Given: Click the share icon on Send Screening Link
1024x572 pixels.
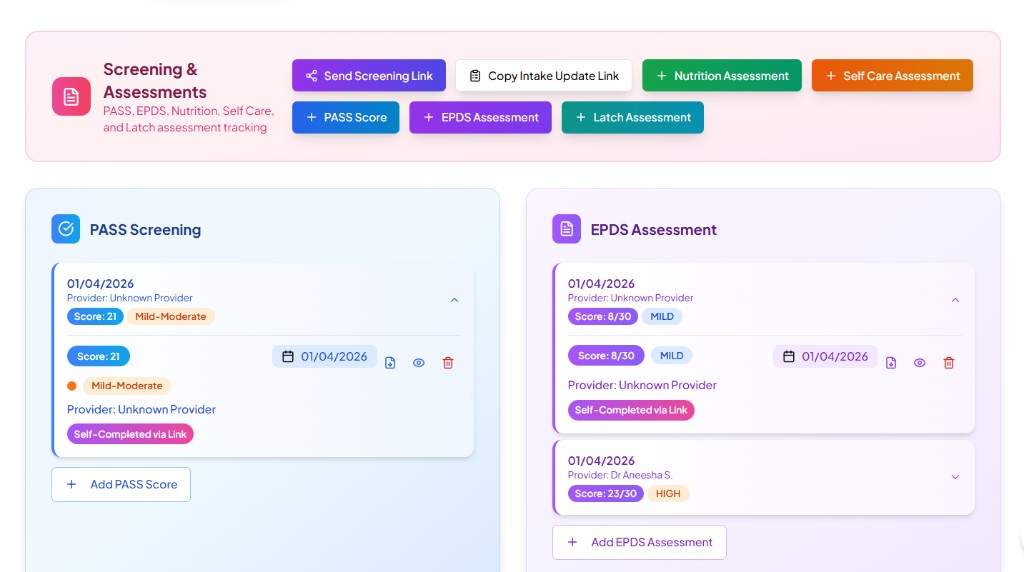Looking at the screenshot, I should click(312, 76).
